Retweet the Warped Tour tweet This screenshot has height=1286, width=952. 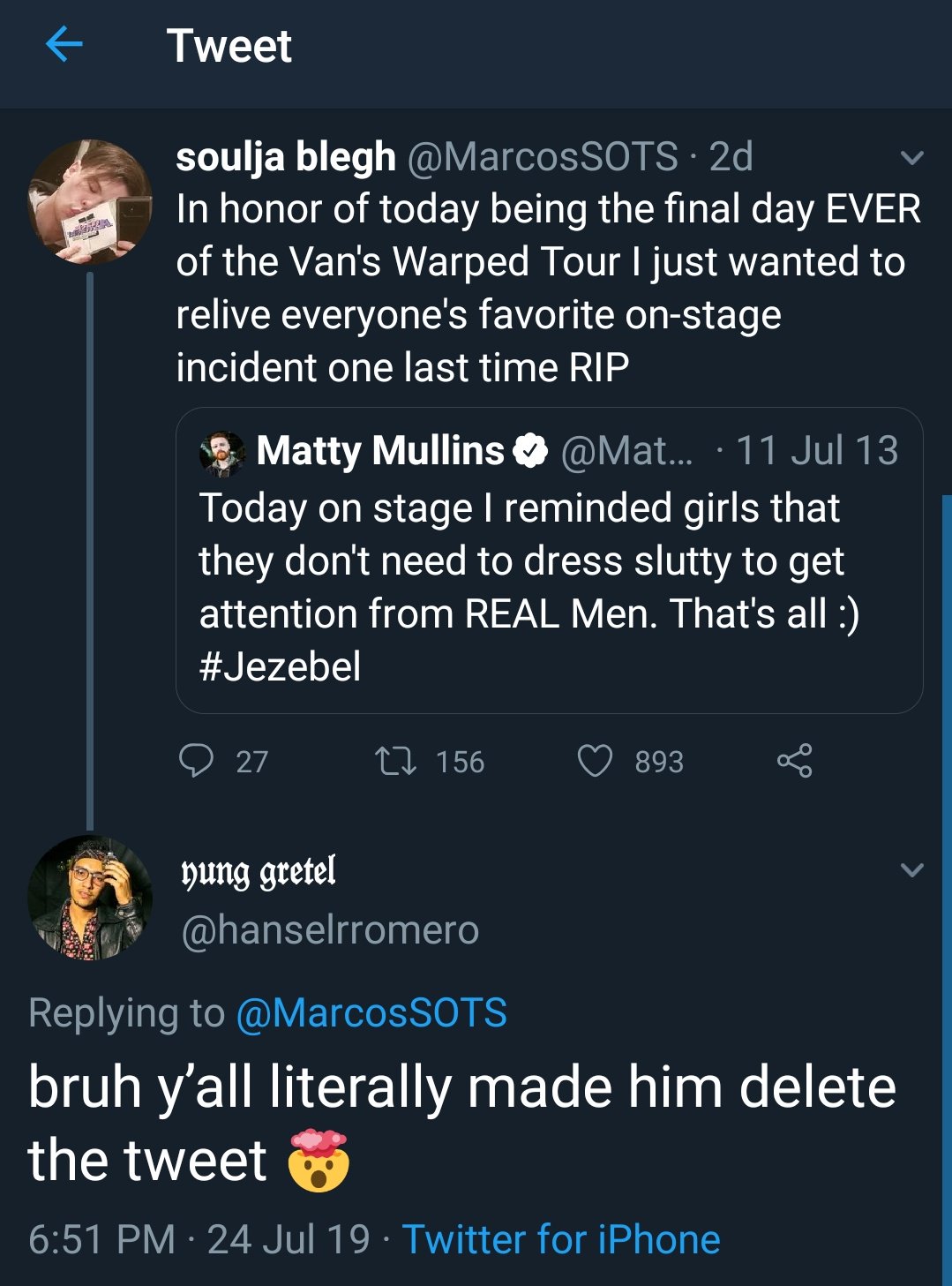pyautogui.click(x=395, y=761)
